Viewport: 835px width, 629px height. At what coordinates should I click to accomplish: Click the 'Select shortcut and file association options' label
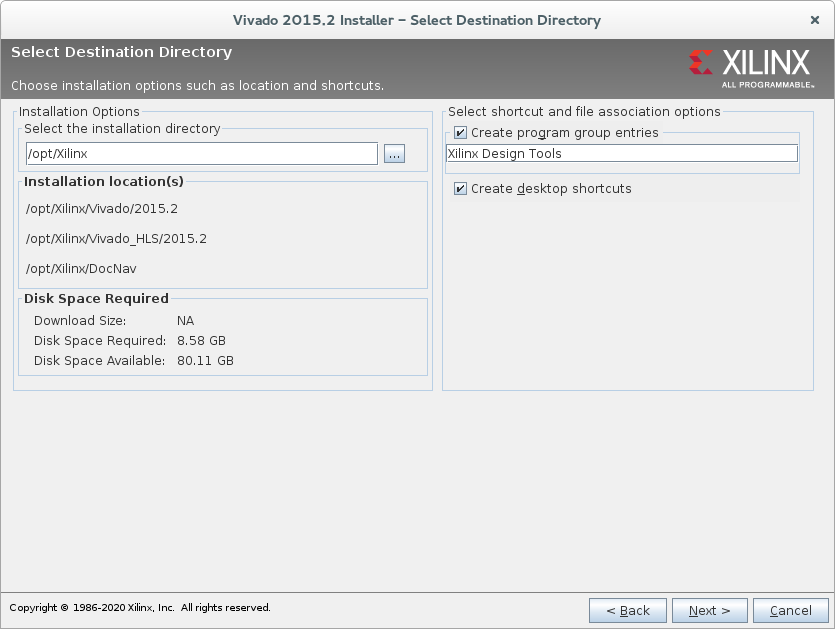click(584, 112)
